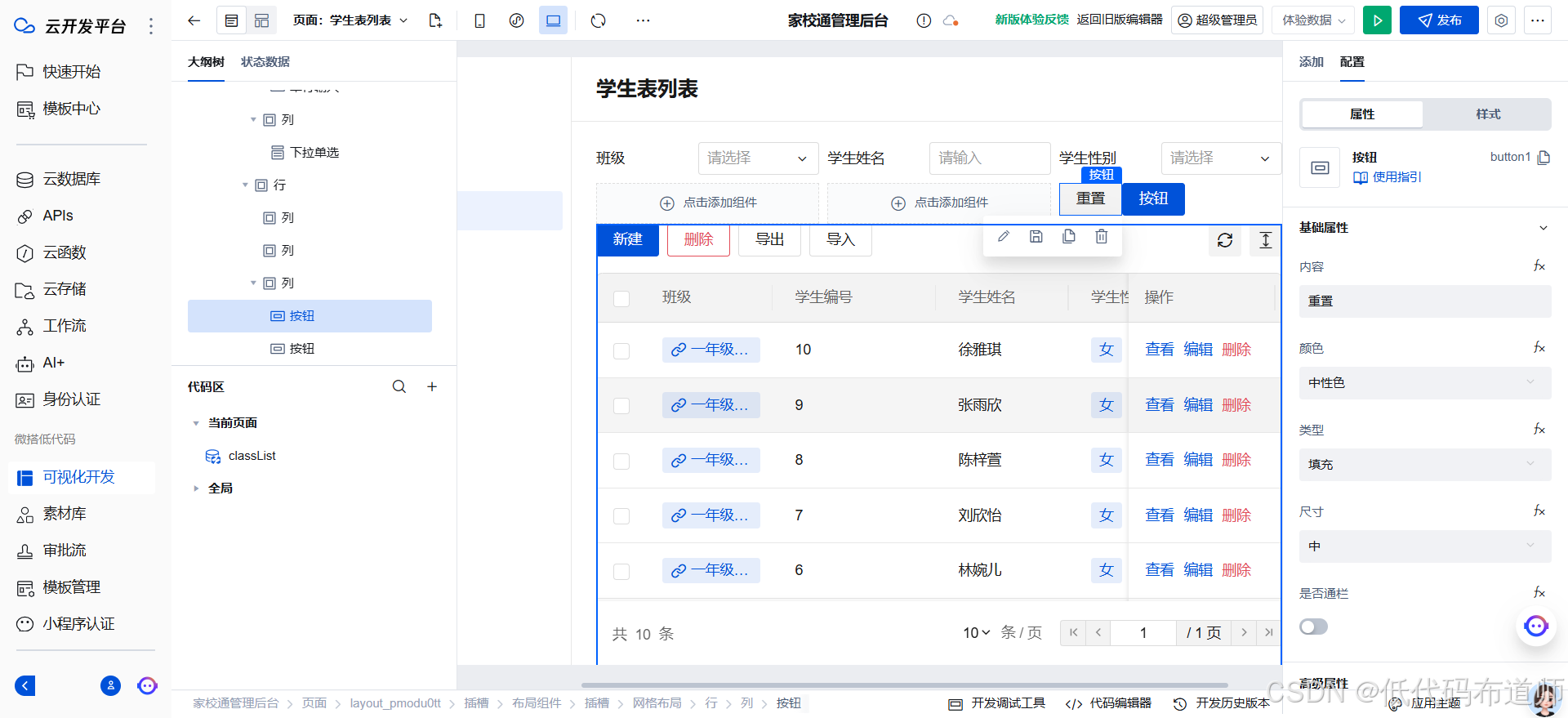The image size is (1568, 718).
Task: Check the row for 林婉儿
Action: tap(621, 571)
